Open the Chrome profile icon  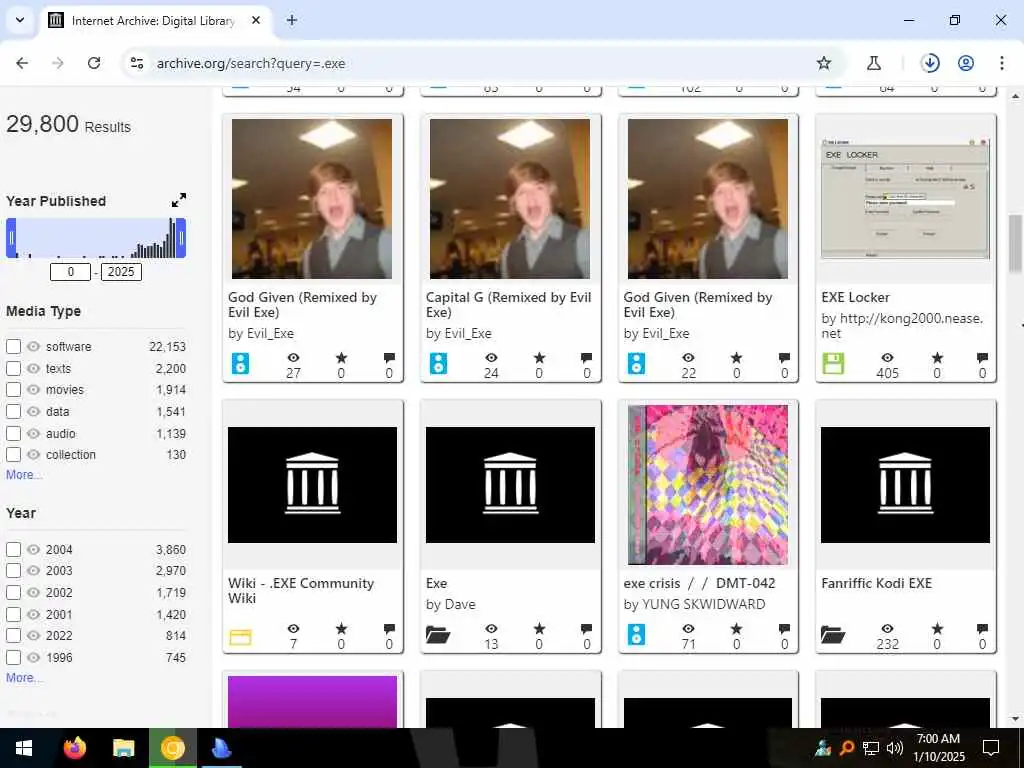pyautogui.click(x=966, y=63)
